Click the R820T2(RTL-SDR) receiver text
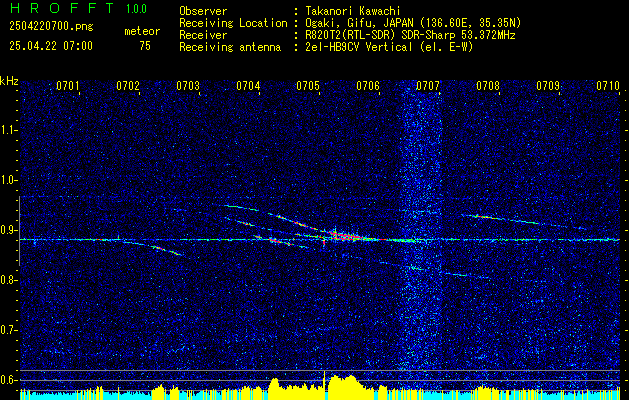Screen dimensions: 629x400 (x=410, y=35)
